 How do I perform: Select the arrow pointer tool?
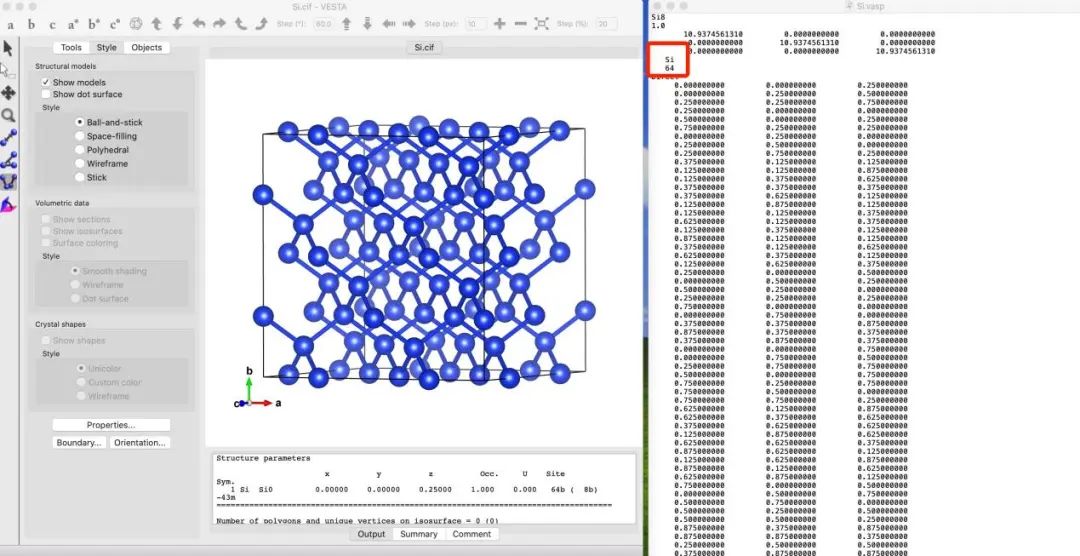(x=8, y=48)
